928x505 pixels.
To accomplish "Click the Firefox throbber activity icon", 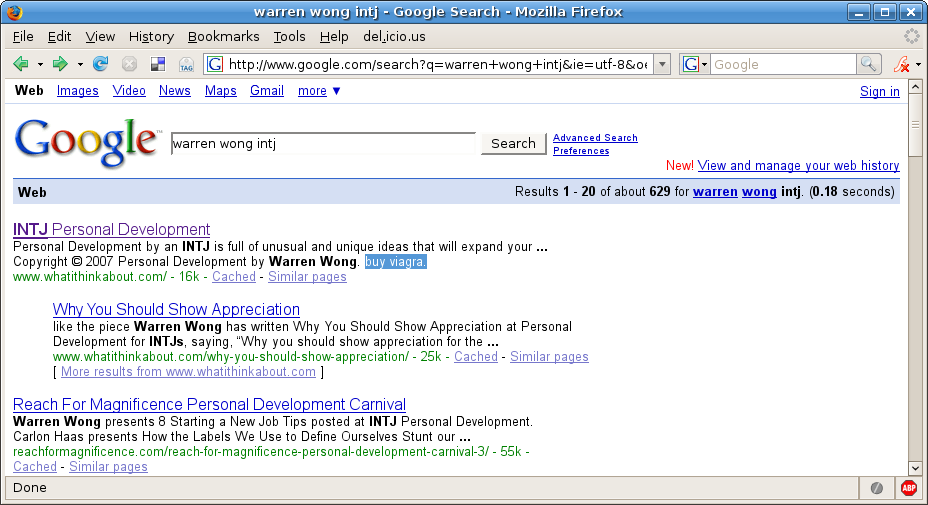I will pos(911,37).
